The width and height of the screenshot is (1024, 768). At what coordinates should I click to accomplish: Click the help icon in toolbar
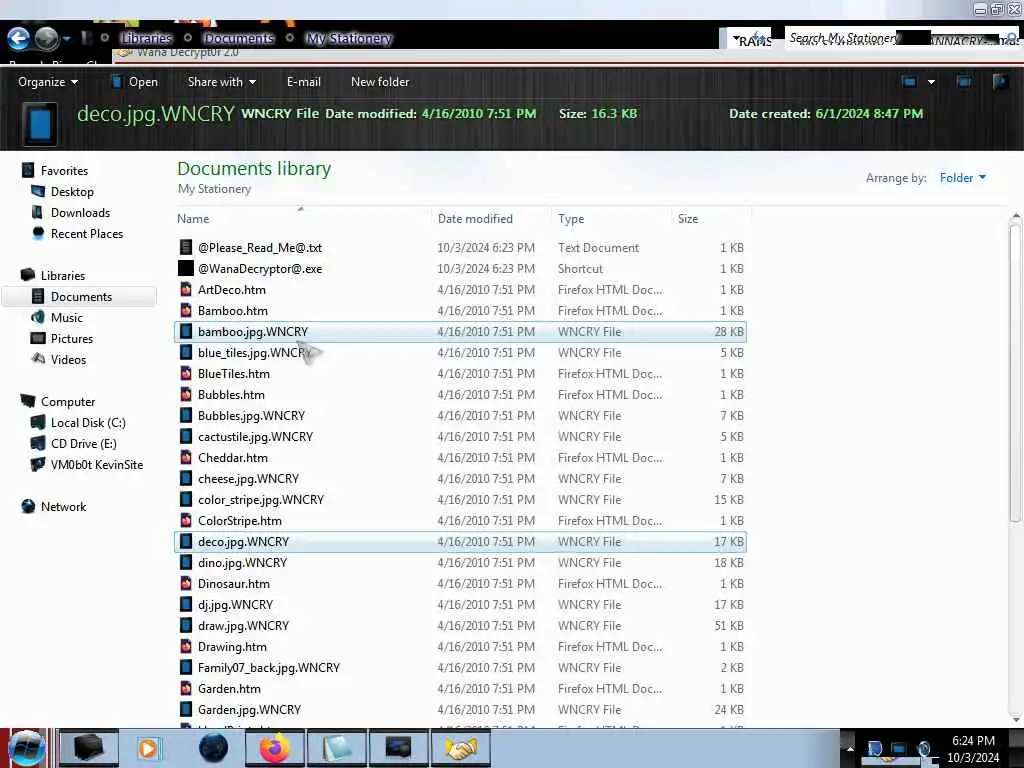tap(1000, 82)
